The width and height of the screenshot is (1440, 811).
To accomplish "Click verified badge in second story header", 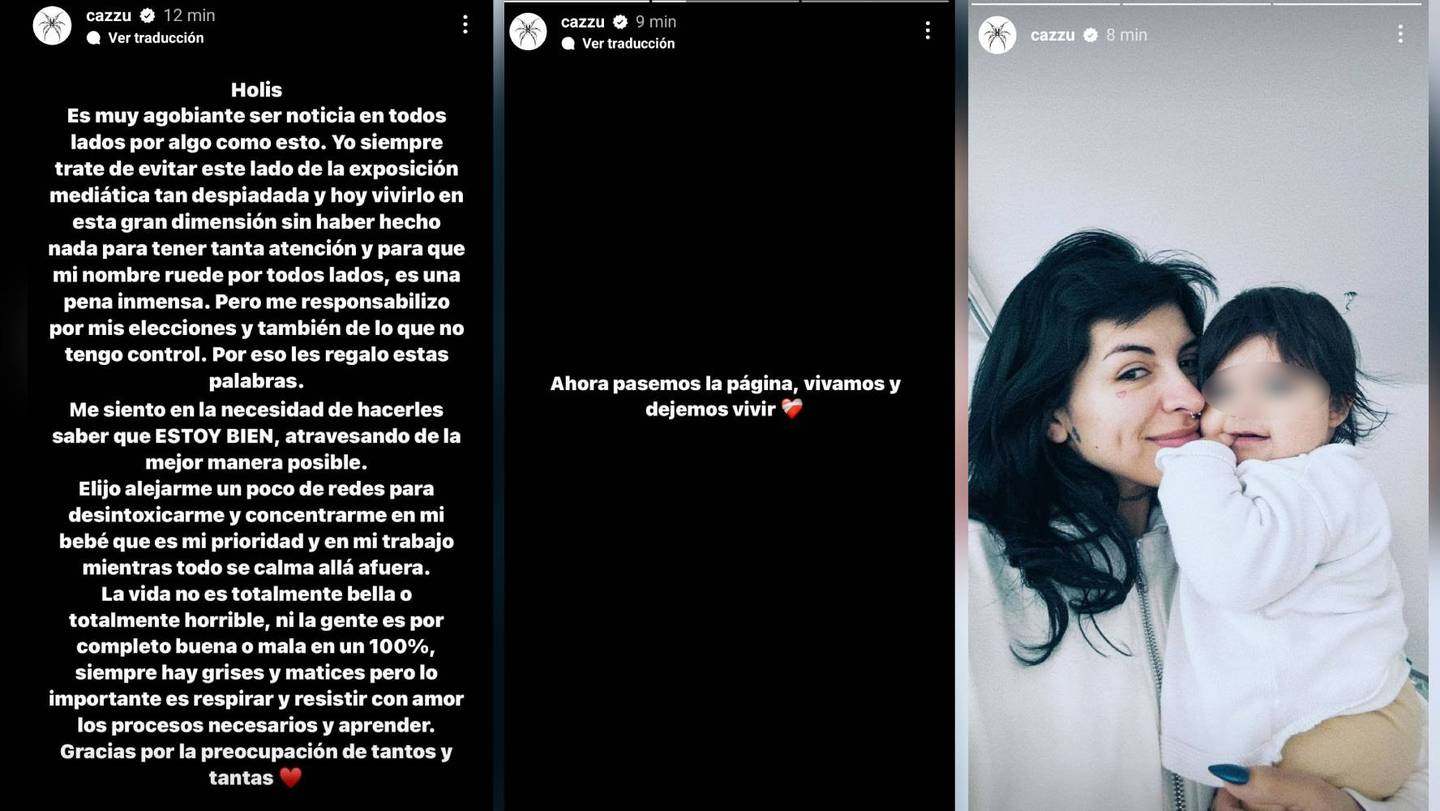I will click(620, 22).
